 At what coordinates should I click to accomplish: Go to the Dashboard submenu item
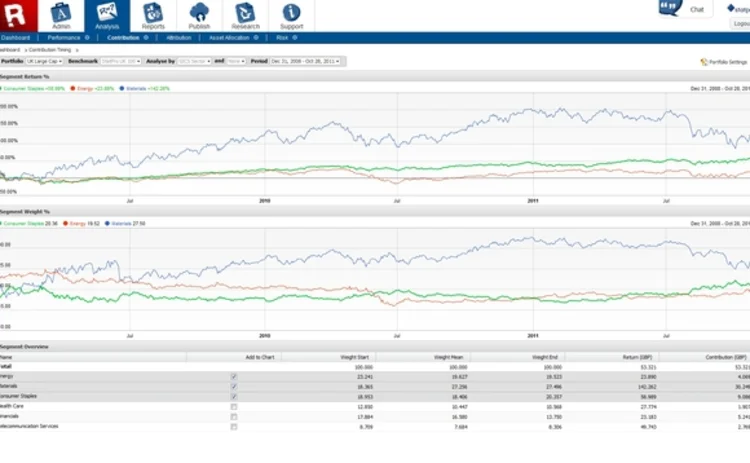15,38
